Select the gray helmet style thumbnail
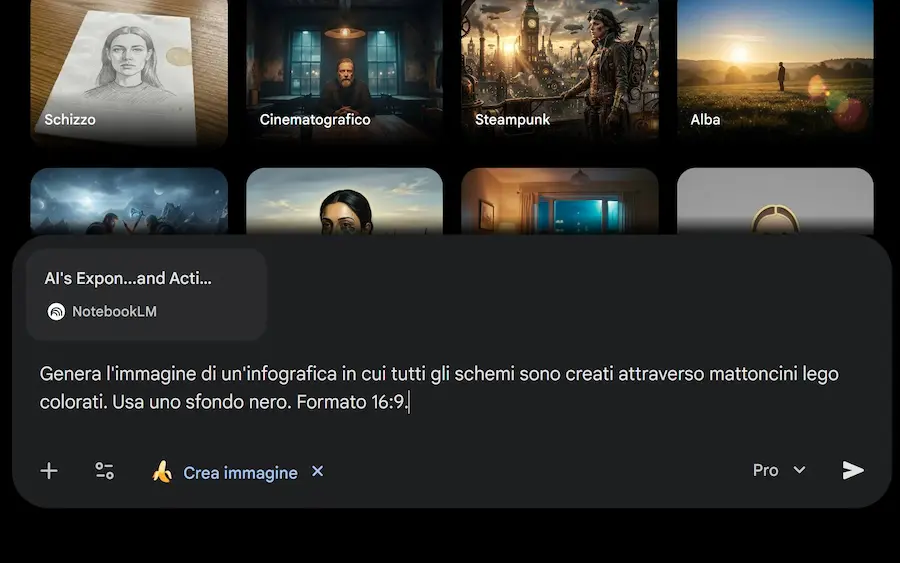The height and width of the screenshot is (563, 900). click(775, 201)
